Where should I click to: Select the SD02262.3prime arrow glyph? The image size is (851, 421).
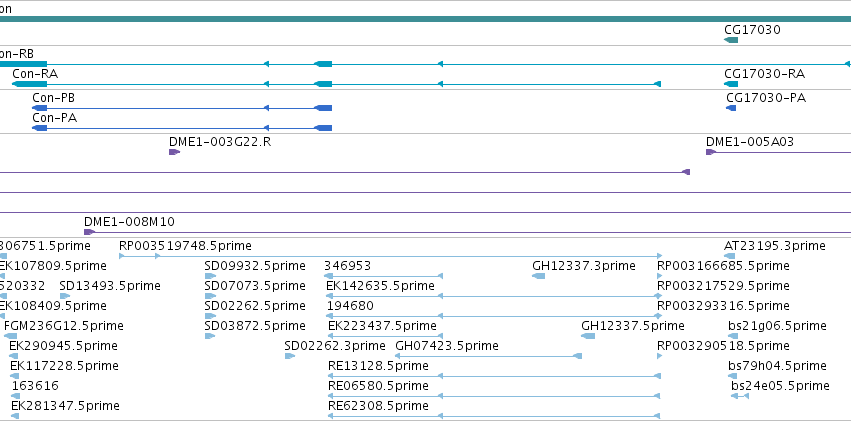tap(290, 356)
